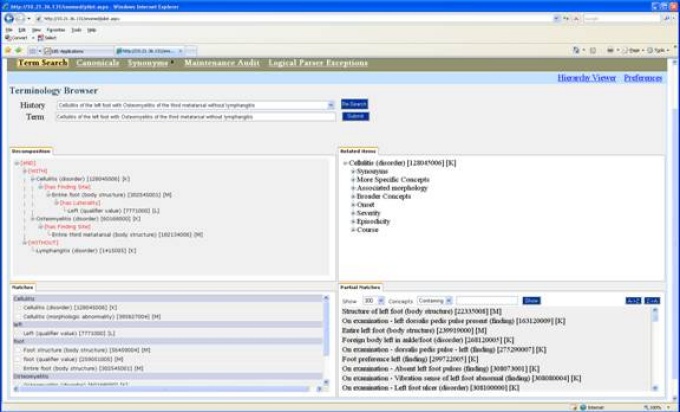Open the History dropdown list
Screen dimensions: 680x412
pyautogui.click(x=330, y=104)
